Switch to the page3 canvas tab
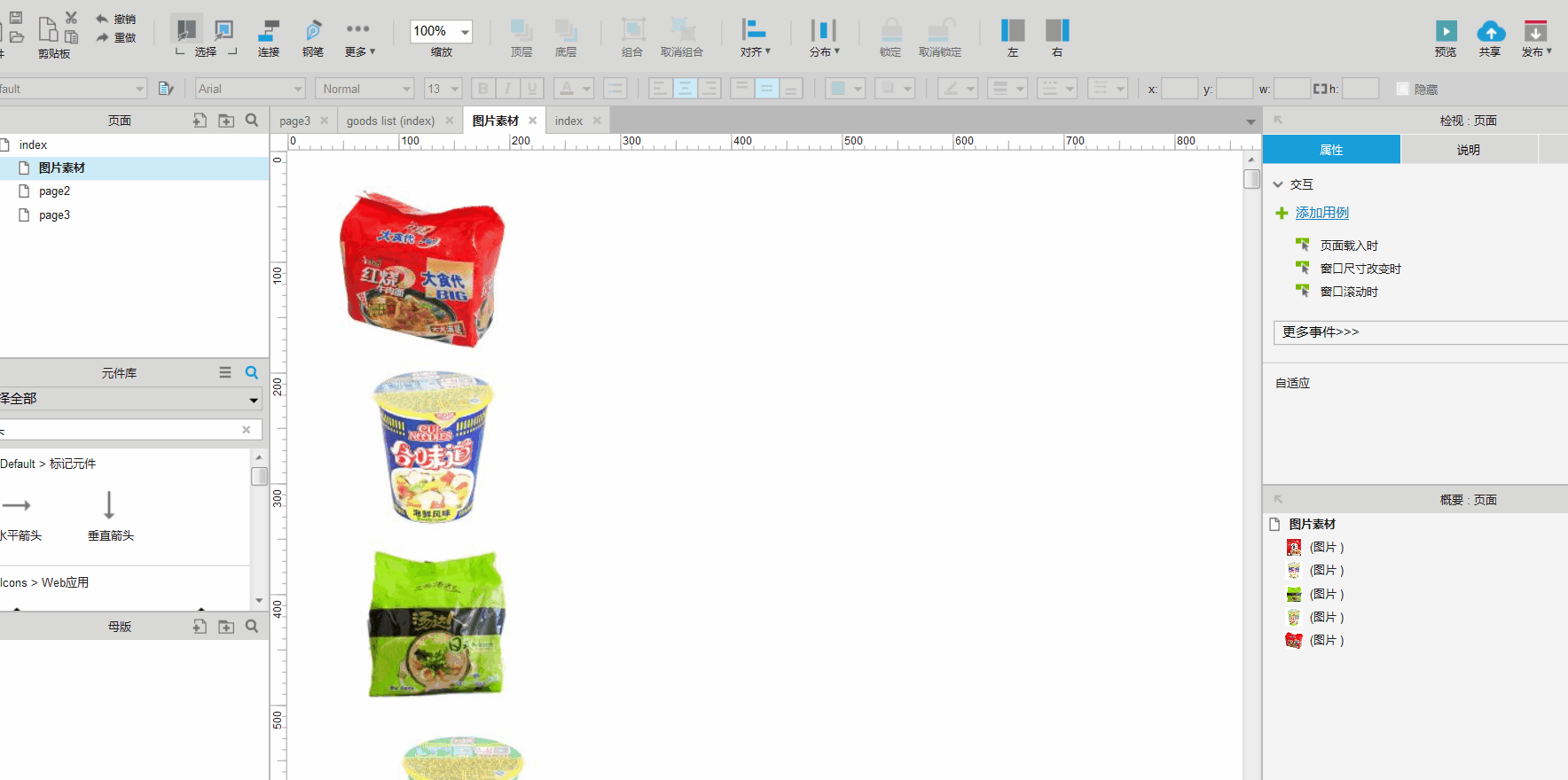Screen dimensions: 1568x780 pos(294,121)
